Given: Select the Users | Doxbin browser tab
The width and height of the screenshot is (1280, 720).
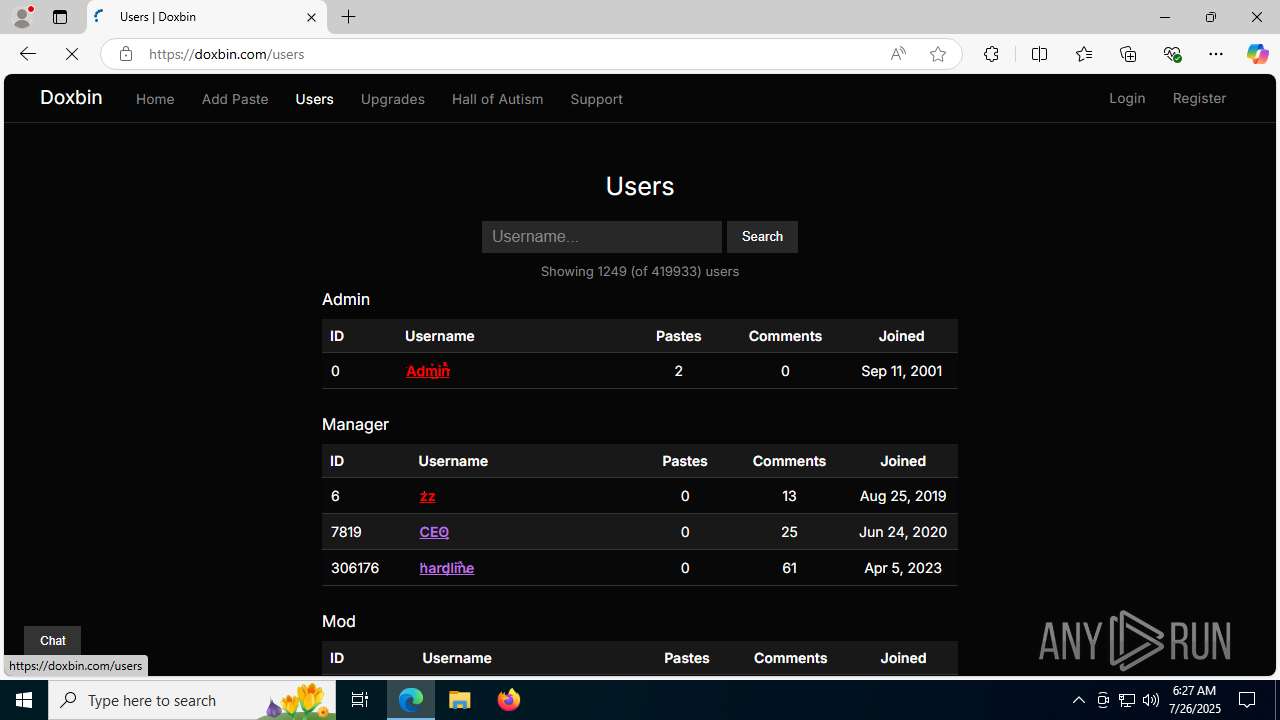Looking at the screenshot, I should point(206,17).
